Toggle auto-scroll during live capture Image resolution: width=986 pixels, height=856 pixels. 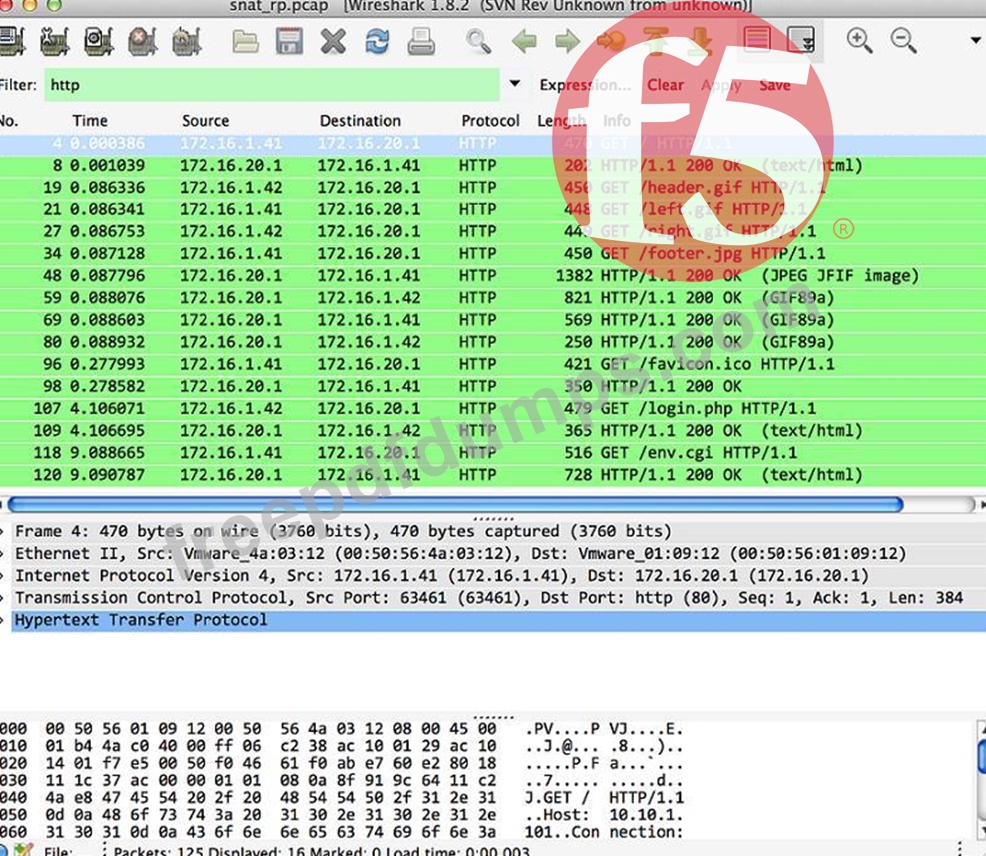(801, 40)
